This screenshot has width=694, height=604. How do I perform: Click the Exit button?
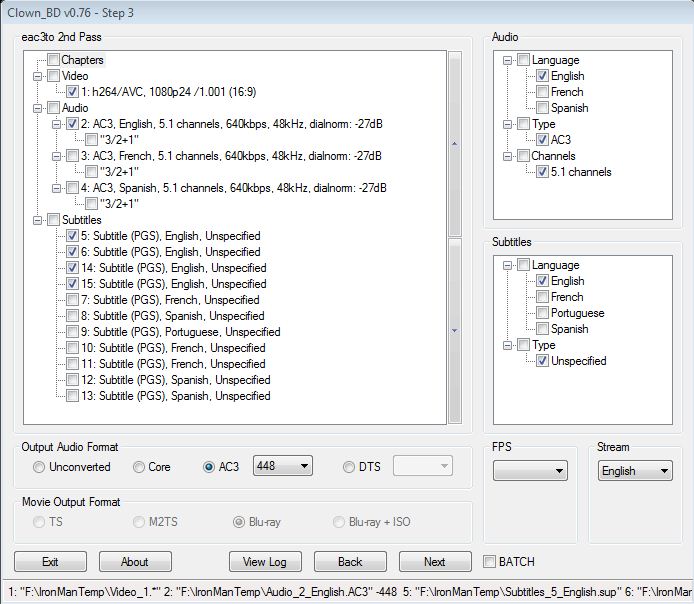(50, 562)
